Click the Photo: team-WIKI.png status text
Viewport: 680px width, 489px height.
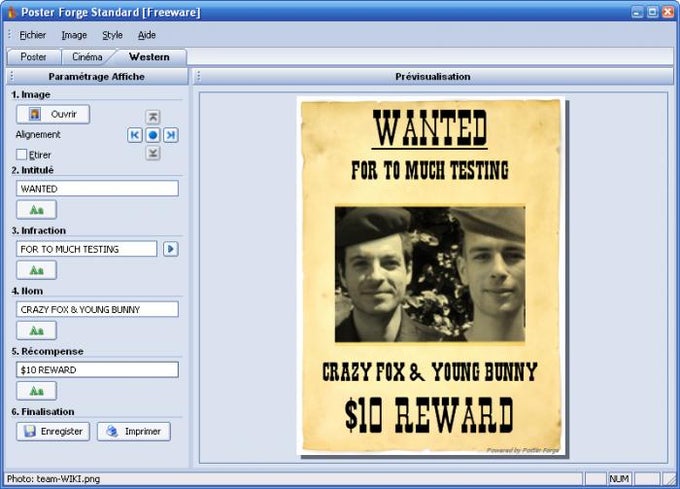(x=53, y=479)
